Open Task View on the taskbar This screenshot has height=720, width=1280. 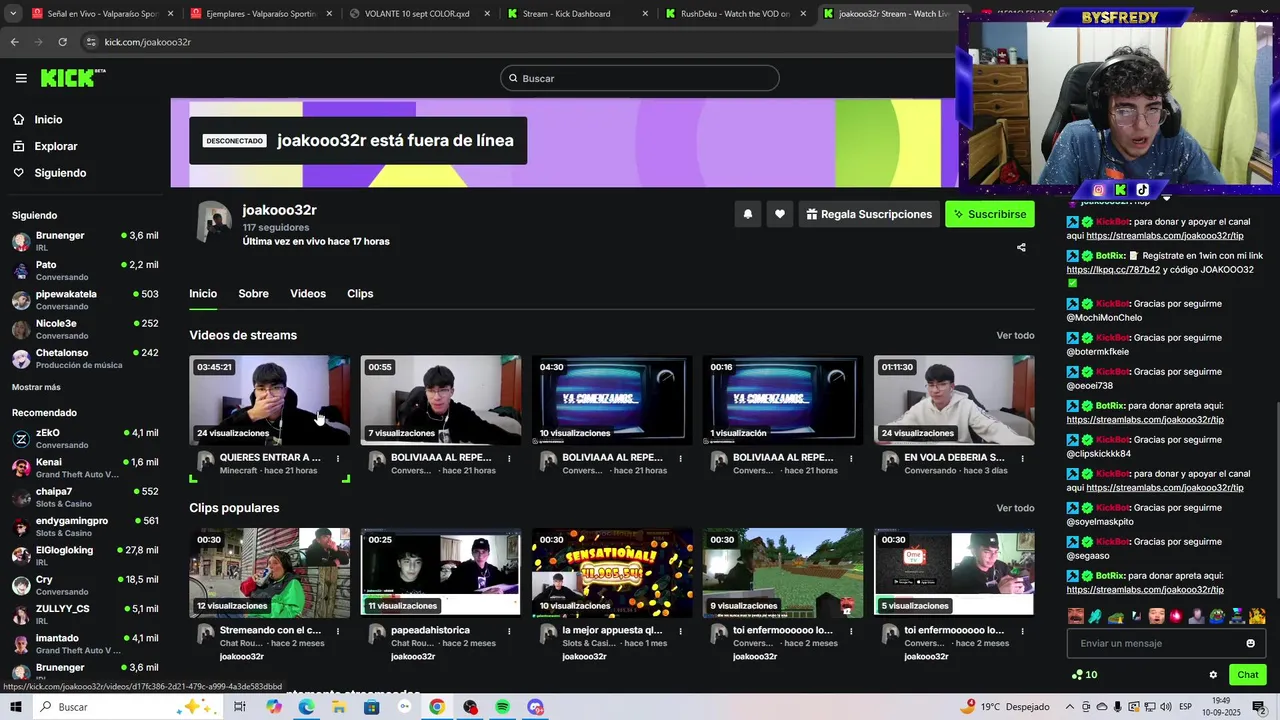pos(240,707)
